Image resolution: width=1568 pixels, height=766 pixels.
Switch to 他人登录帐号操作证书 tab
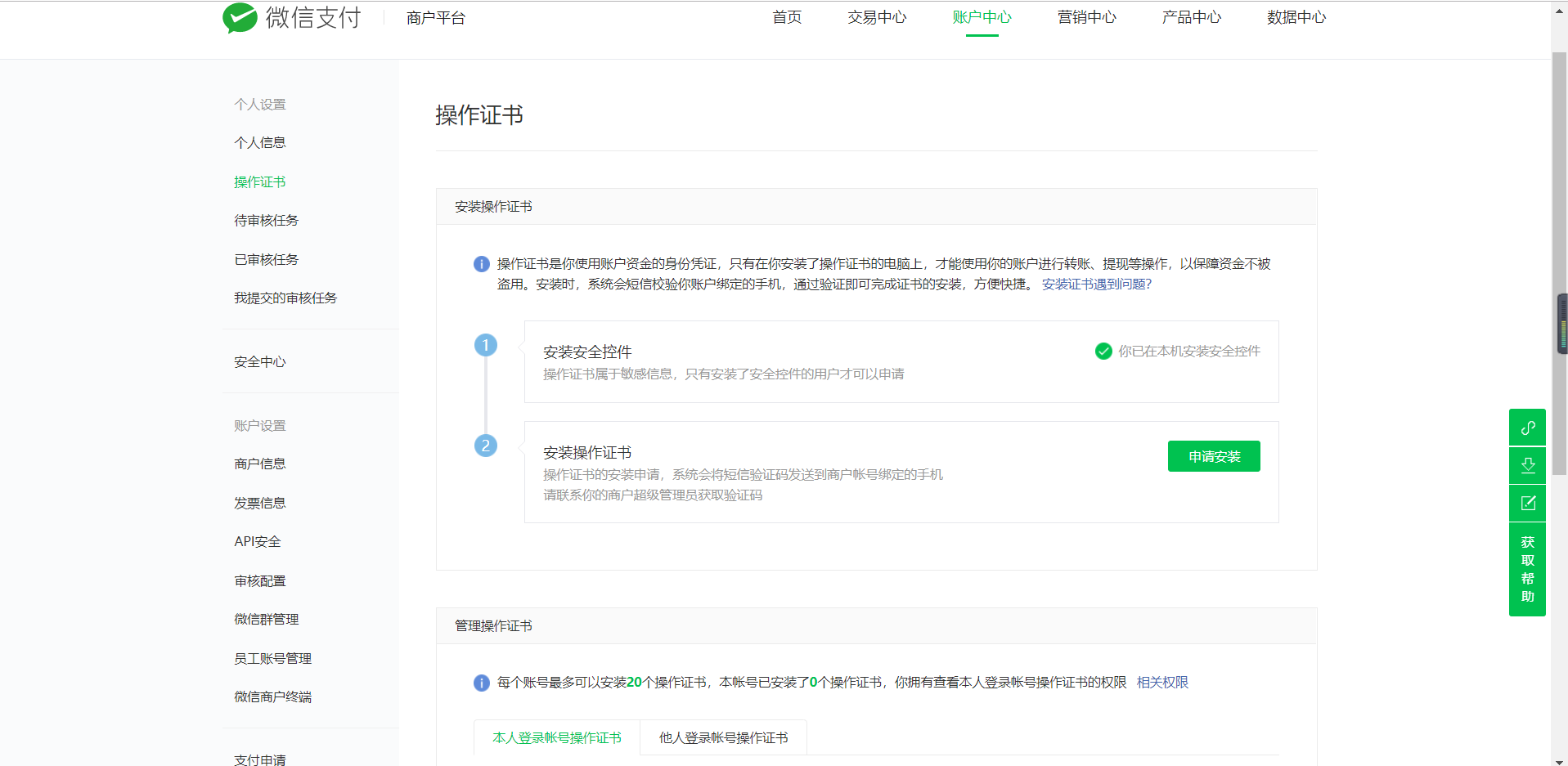click(723, 737)
